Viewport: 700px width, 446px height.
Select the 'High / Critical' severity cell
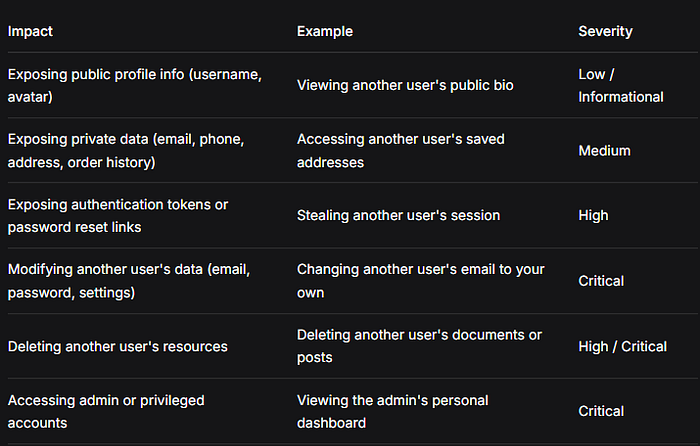click(x=622, y=346)
